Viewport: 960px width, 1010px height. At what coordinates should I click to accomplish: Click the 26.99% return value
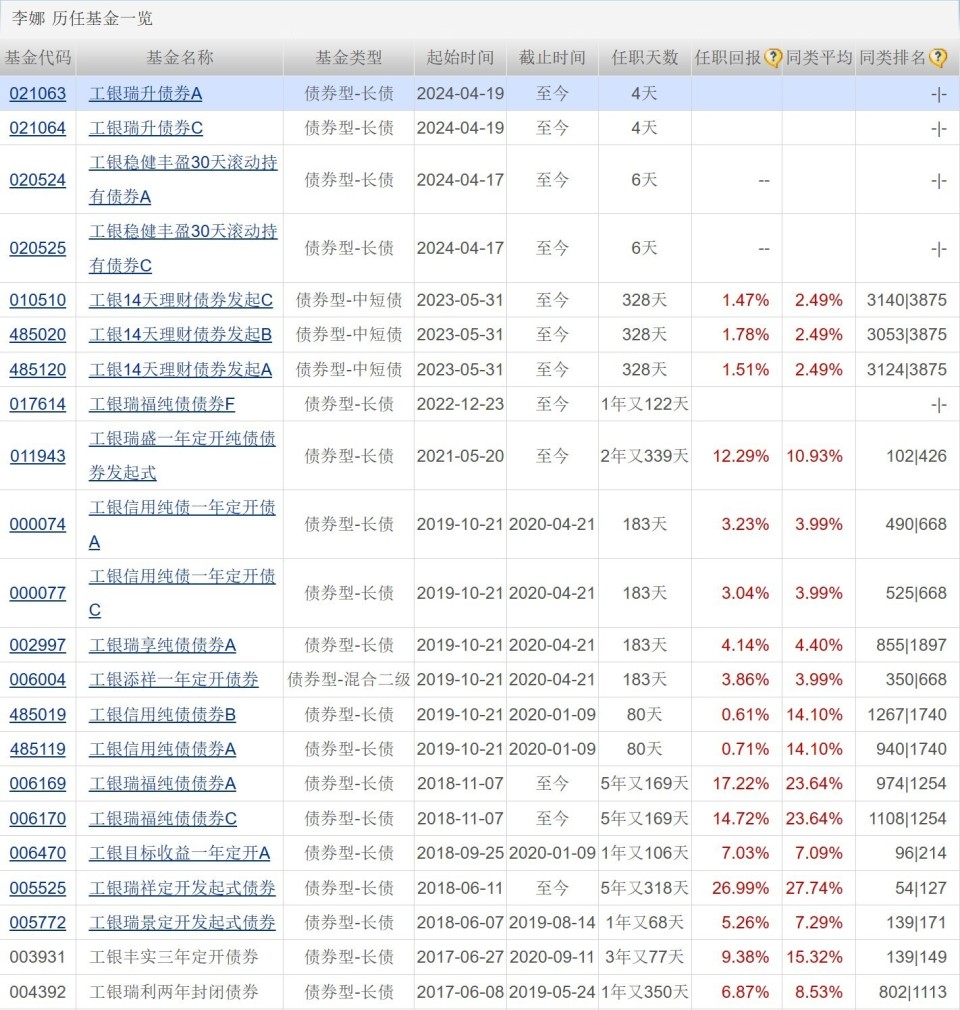tap(740, 888)
